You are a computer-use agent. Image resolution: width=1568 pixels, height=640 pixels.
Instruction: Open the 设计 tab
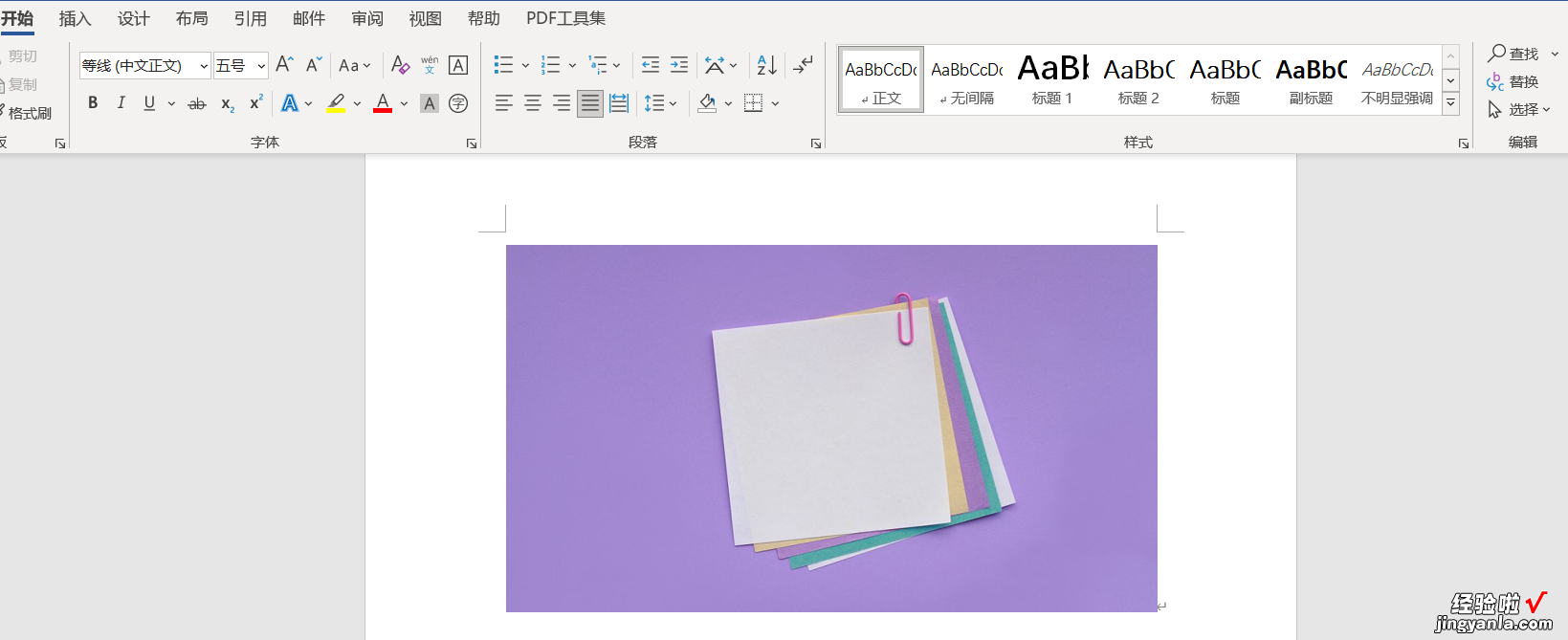pyautogui.click(x=133, y=18)
